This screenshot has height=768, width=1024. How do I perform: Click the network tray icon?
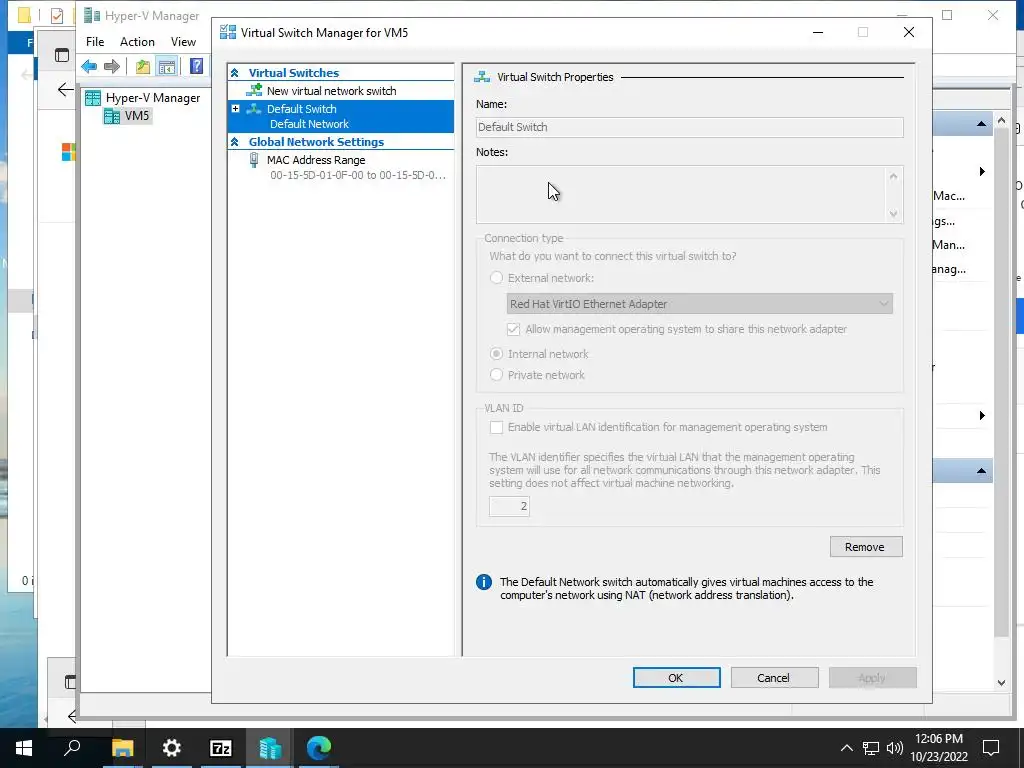point(871,748)
